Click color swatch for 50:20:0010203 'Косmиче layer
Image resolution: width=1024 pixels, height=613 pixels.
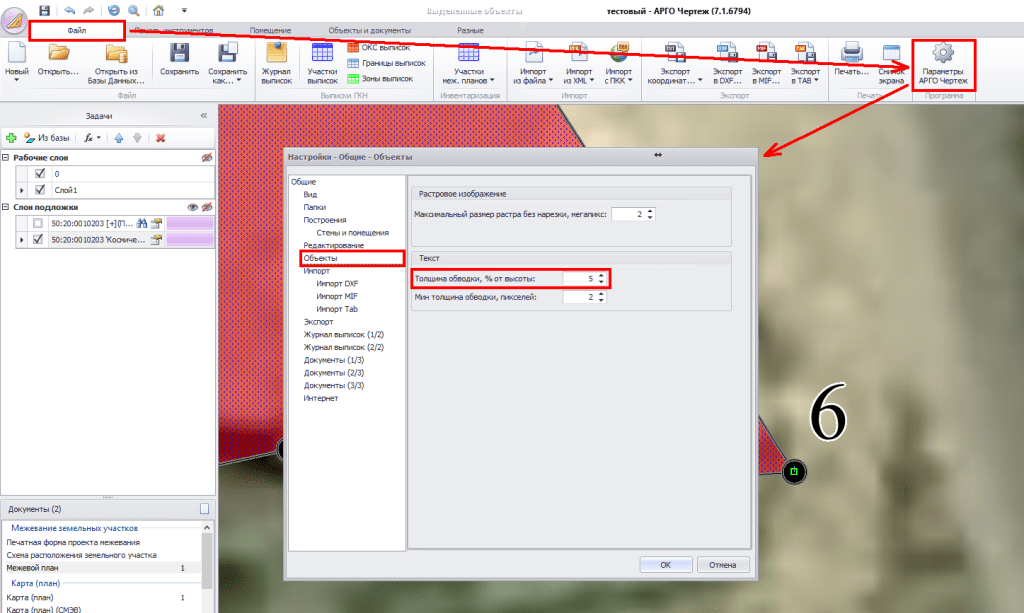[190, 240]
